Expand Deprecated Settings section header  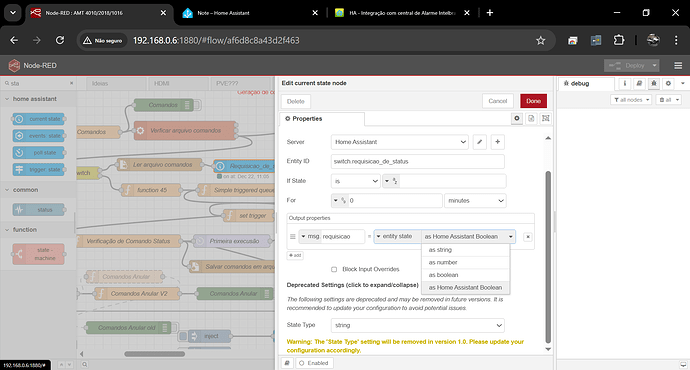point(352,285)
